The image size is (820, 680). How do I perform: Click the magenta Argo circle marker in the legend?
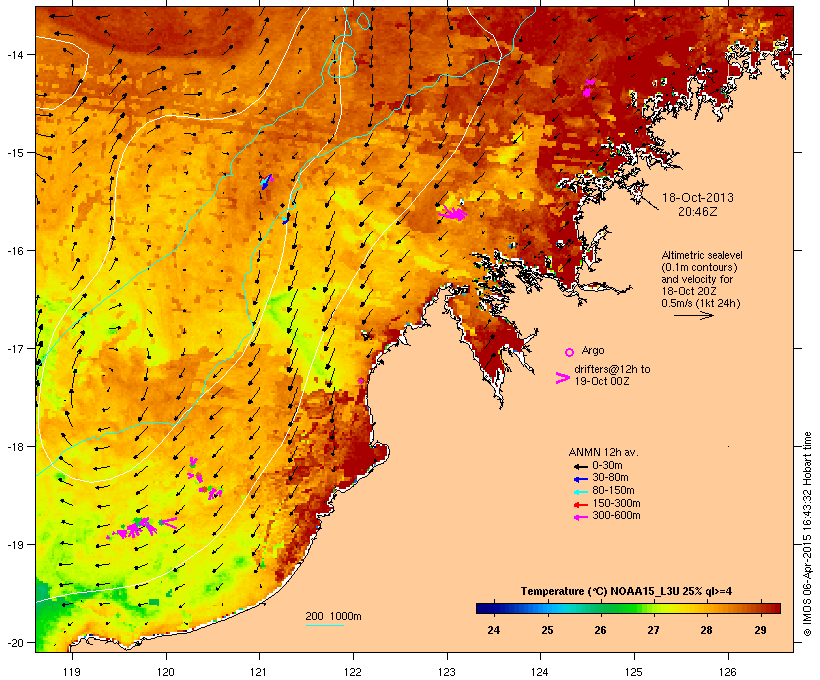coord(569,352)
